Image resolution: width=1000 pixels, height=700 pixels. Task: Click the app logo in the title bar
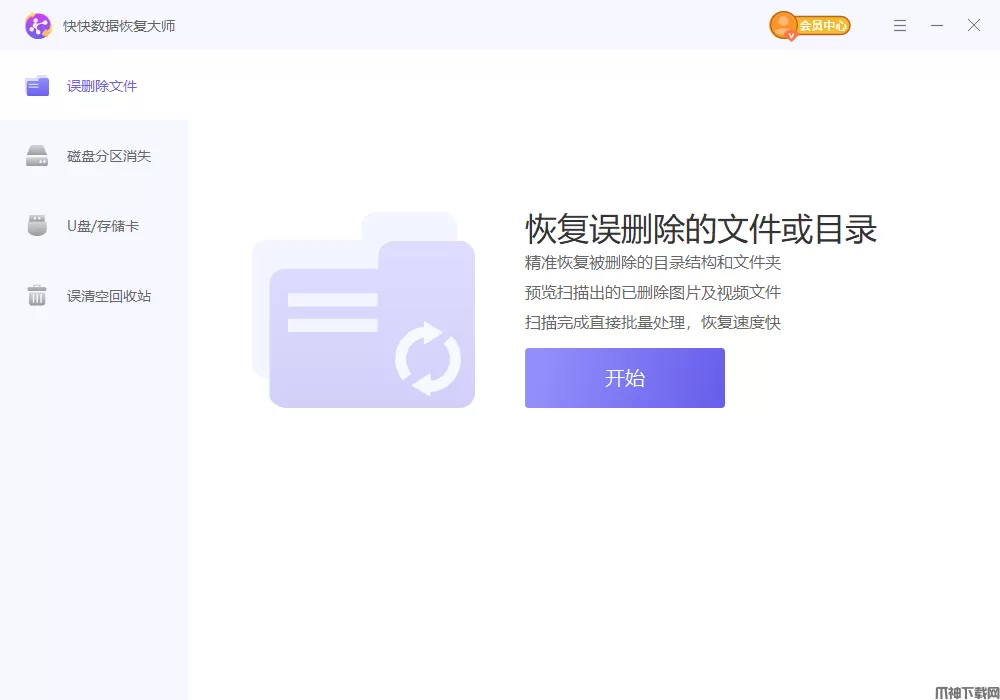38,26
